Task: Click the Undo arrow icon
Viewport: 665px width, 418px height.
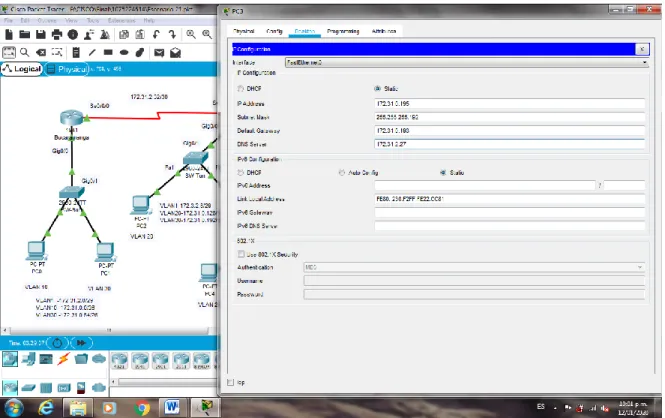Action: click(x=156, y=34)
